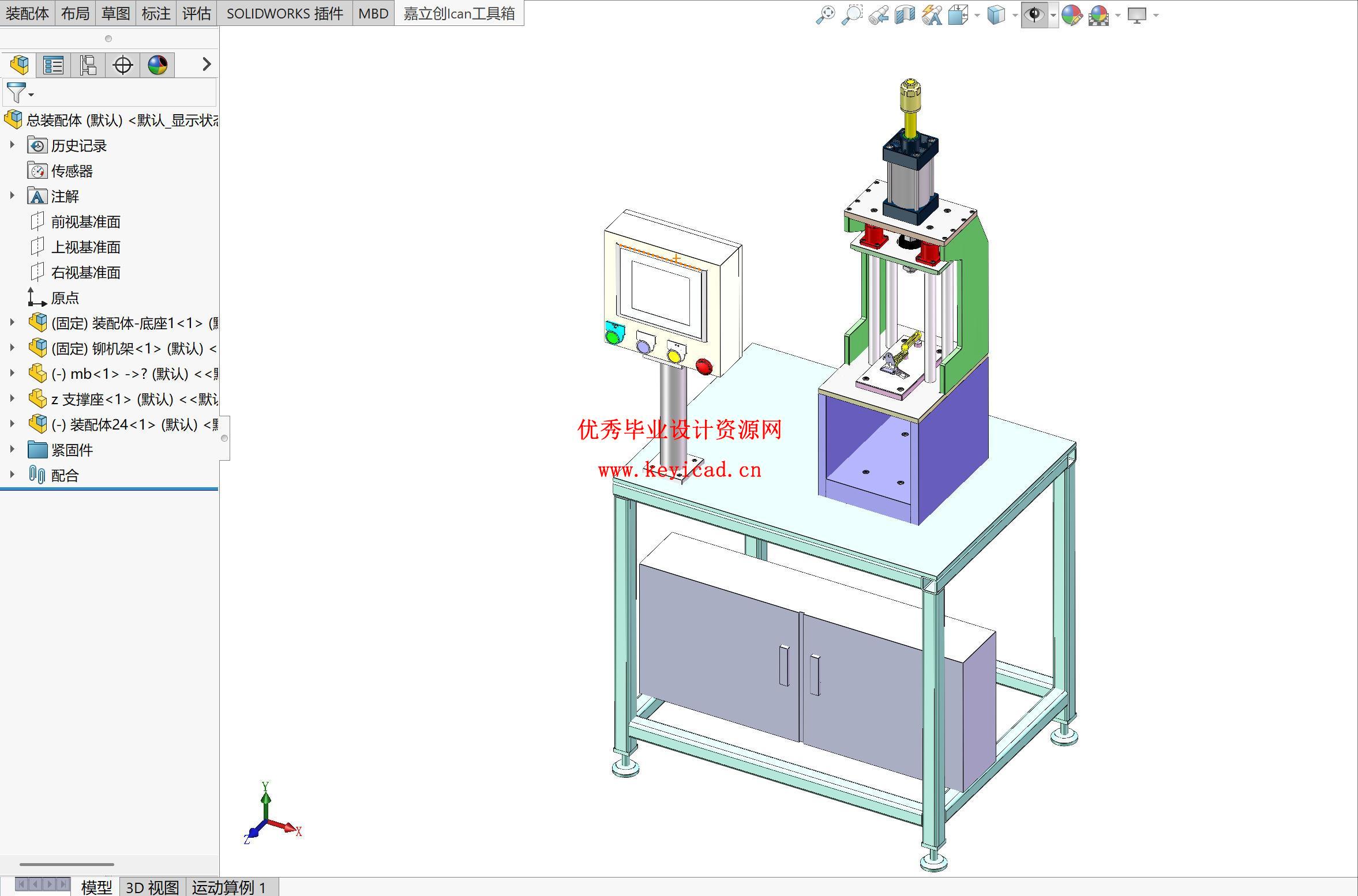Expand the 注解 tree node
The height and width of the screenshot is (896, 1358).
click(12, 195)
